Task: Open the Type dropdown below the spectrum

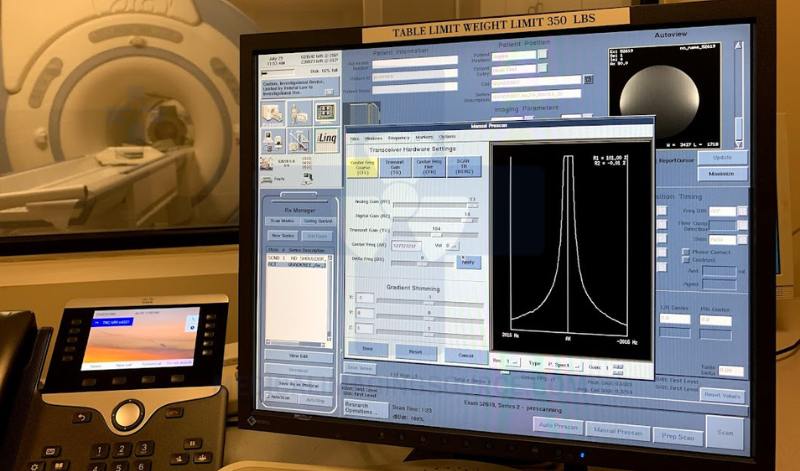Action: [x=563, y=365]
